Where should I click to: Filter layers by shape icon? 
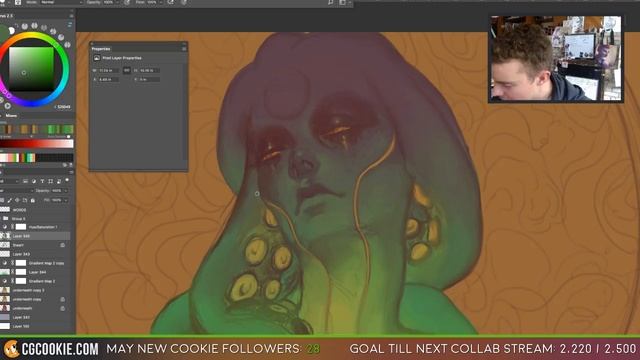[x=51, y=181]
